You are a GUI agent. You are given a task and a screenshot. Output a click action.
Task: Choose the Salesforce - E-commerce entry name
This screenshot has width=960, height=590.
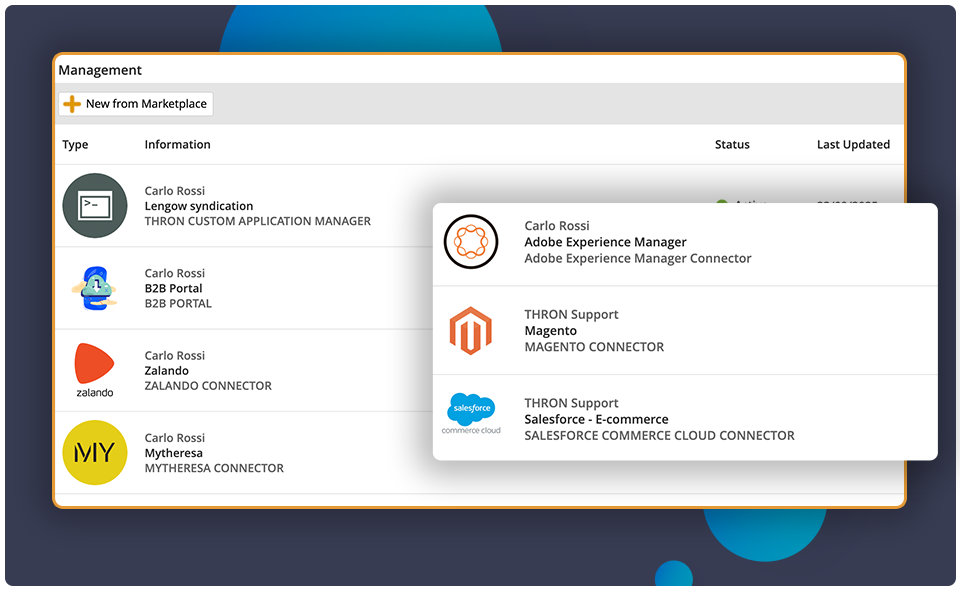596,419
